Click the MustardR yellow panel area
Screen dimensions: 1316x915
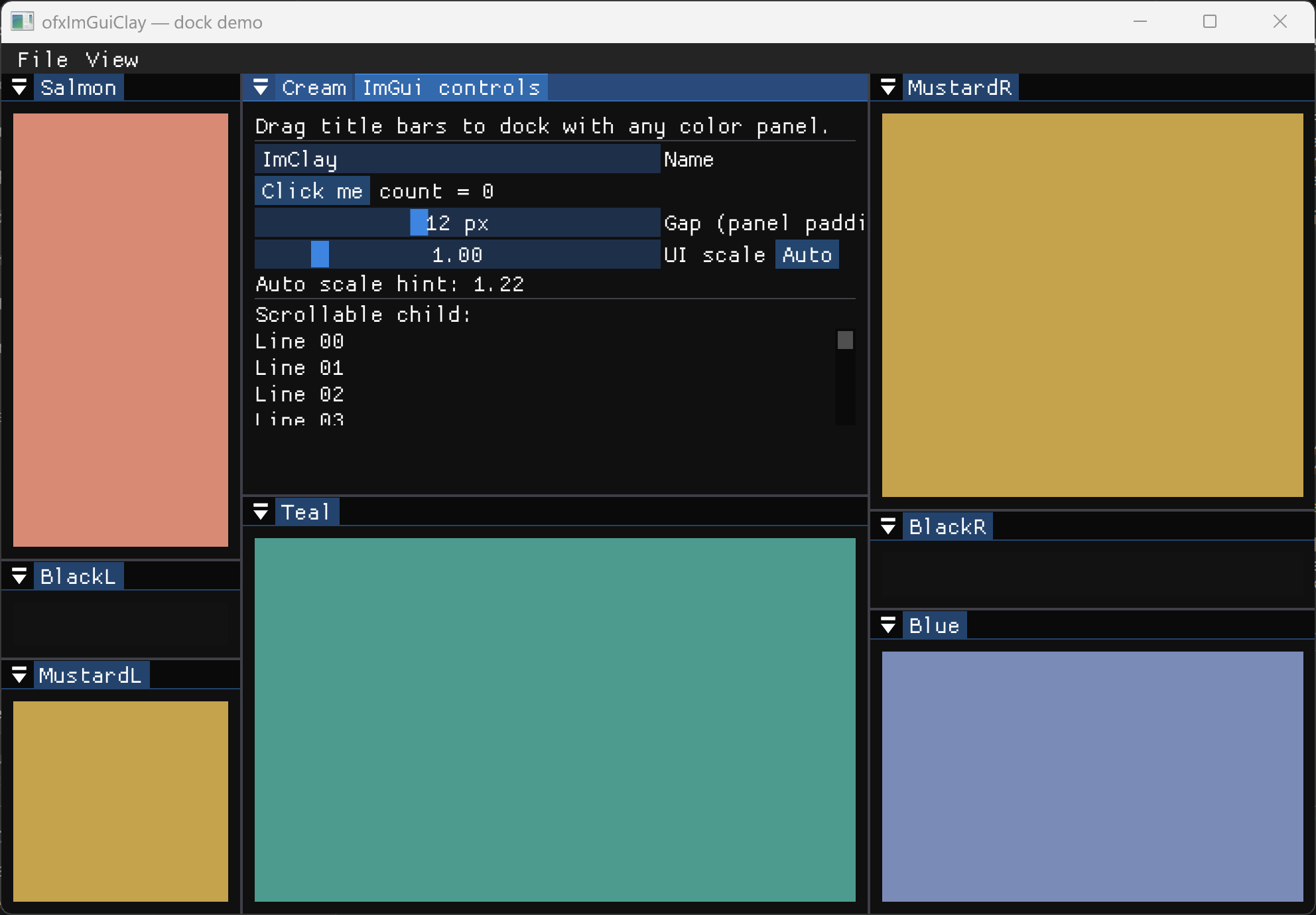coord(1092,305)
